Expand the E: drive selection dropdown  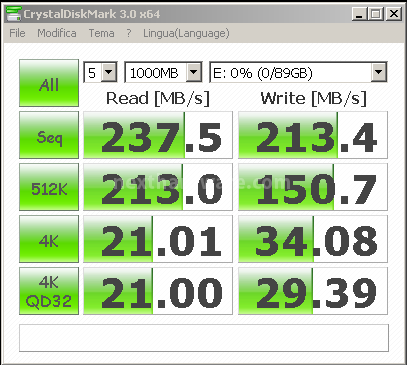[379, 72]
